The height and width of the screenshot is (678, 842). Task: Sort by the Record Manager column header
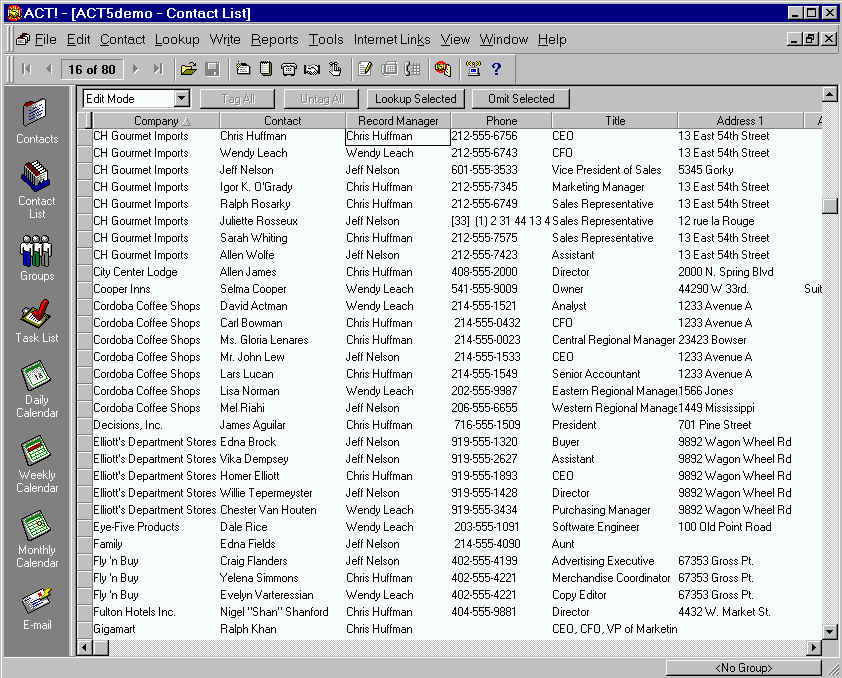point(398,121)
